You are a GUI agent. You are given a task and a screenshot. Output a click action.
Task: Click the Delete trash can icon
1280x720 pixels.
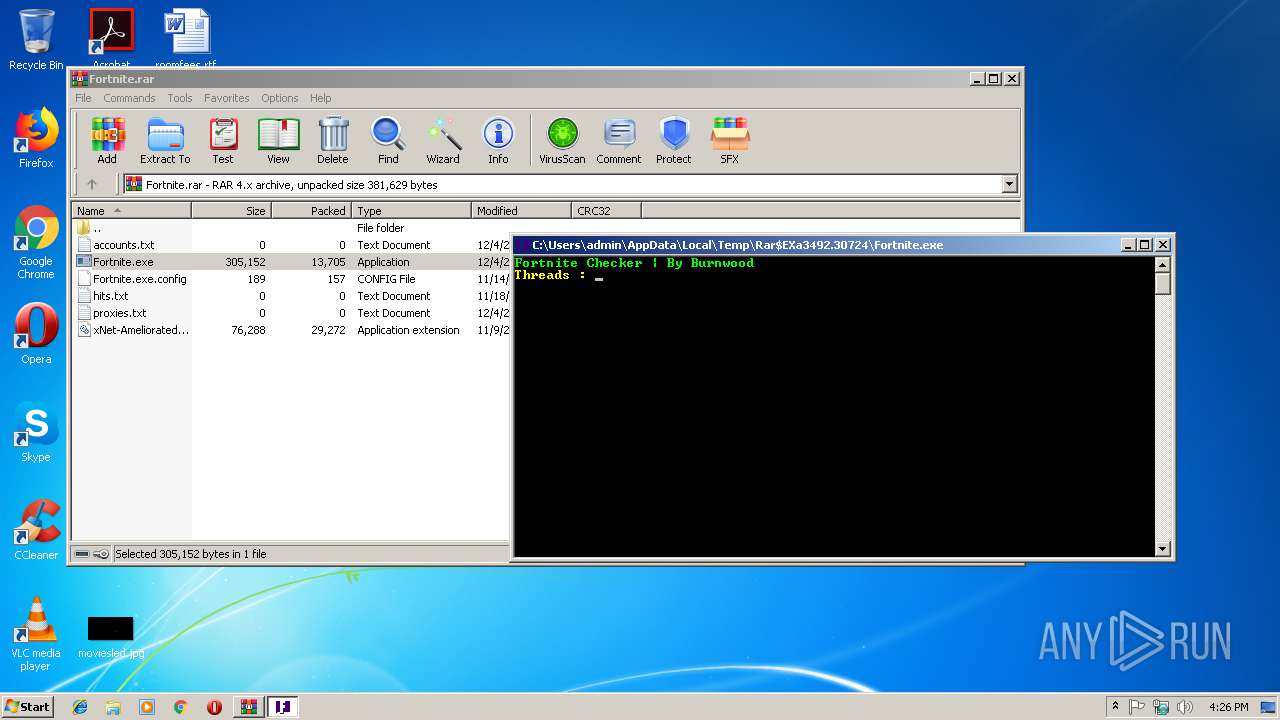pyautogui.click(x=333, y=141)
